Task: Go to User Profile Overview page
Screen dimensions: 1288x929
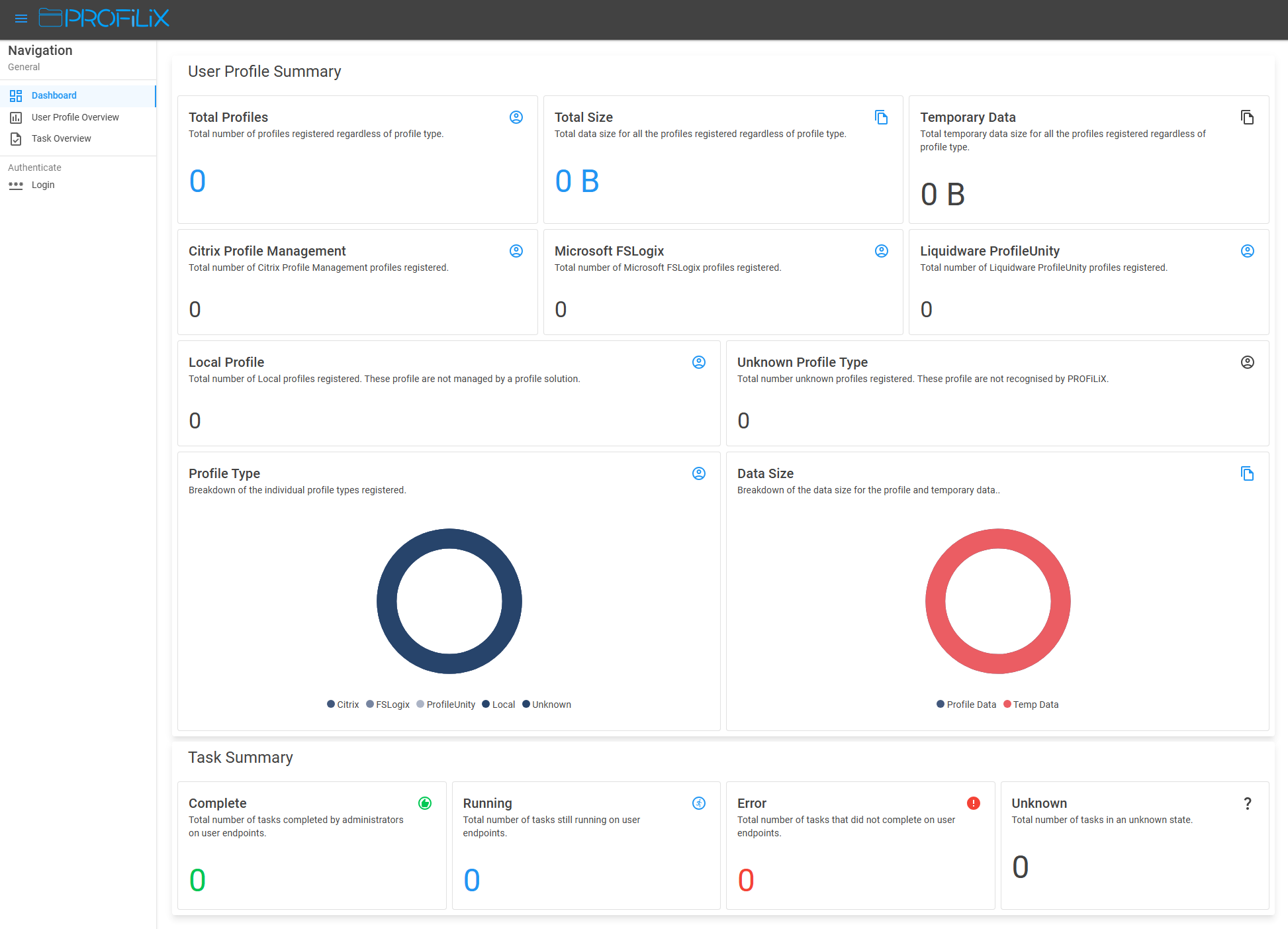Action: 75,117
